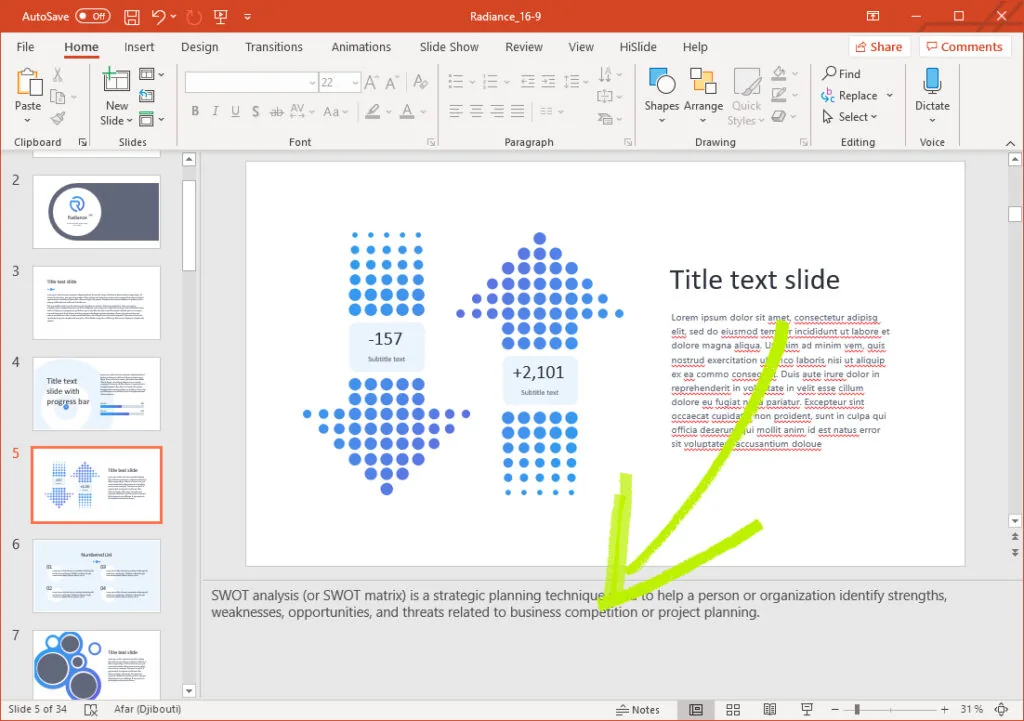Click Slide 5 of 34 indicator

pos(37,709)
